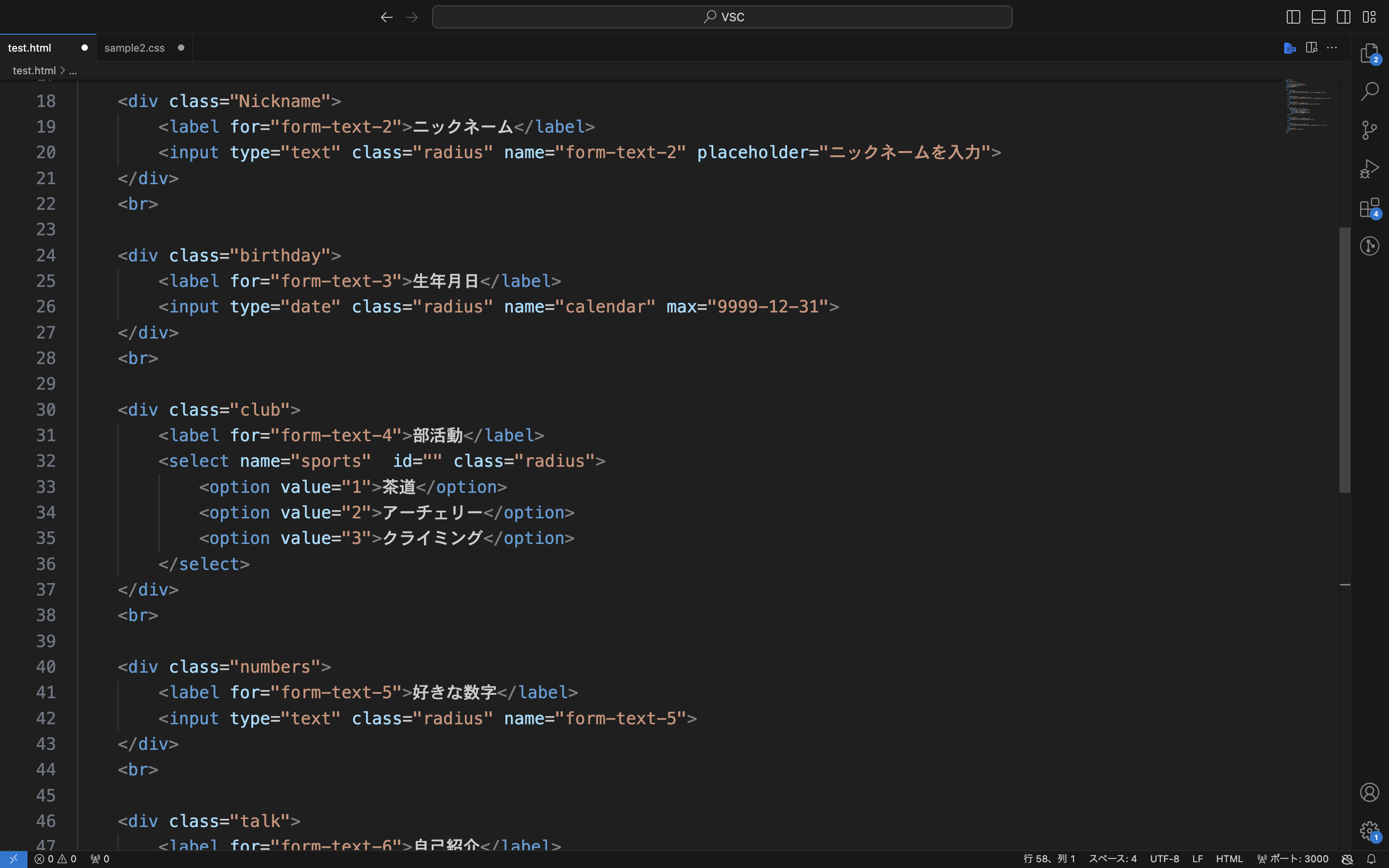The width and height of the screenshot is (1389, 868).
Task: Open the More Actions ellipsis menu
Action: pos(1332,48)
